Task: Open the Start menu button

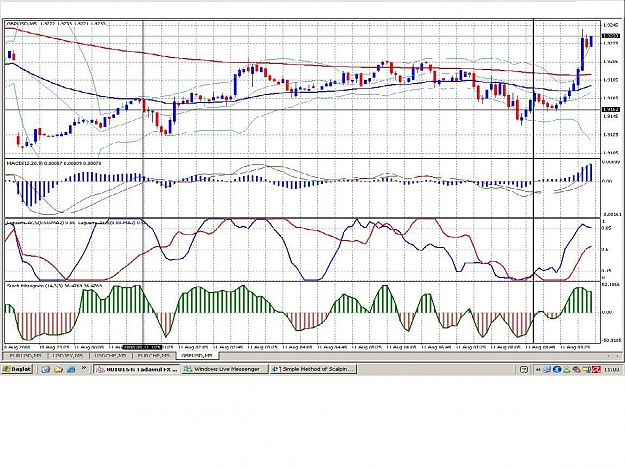Action: coord(17,369)
